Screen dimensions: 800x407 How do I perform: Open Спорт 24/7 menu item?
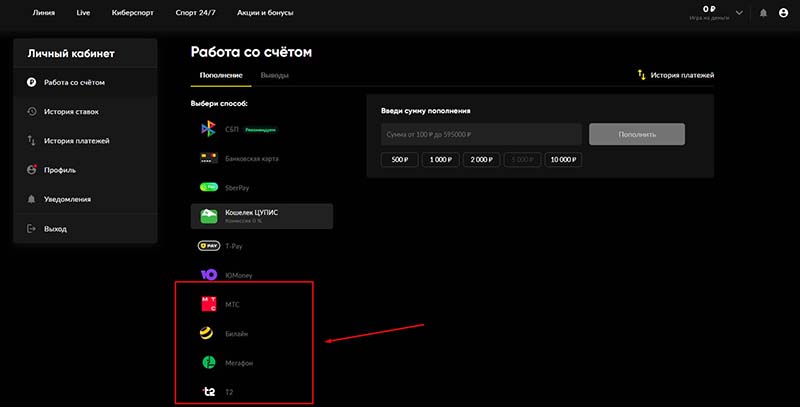tap(195, 13)
